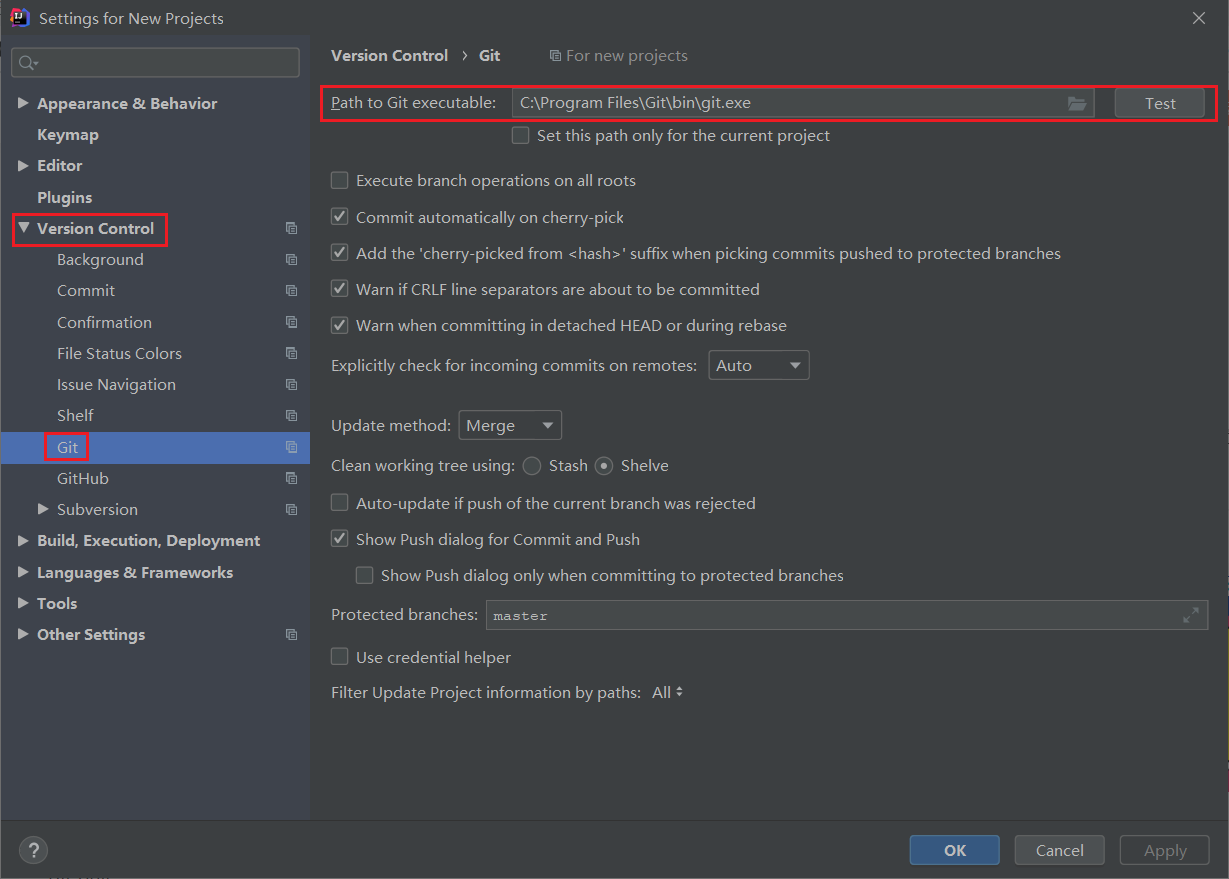Uncheck Commit automatically on cherry-pick
The image size is (1229, 879).
[x=339, y=216]
